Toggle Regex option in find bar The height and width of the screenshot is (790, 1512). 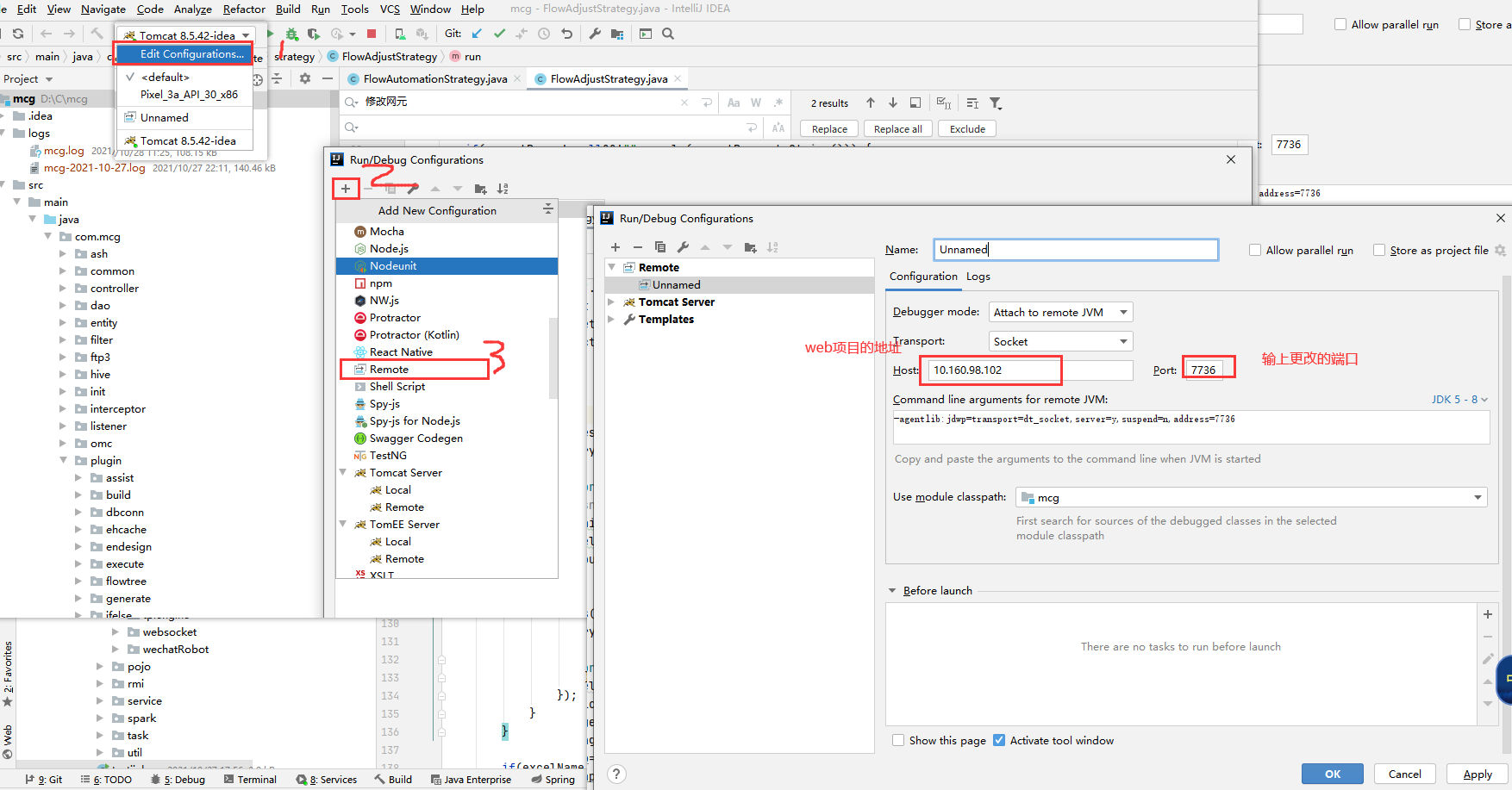[778, 103]
